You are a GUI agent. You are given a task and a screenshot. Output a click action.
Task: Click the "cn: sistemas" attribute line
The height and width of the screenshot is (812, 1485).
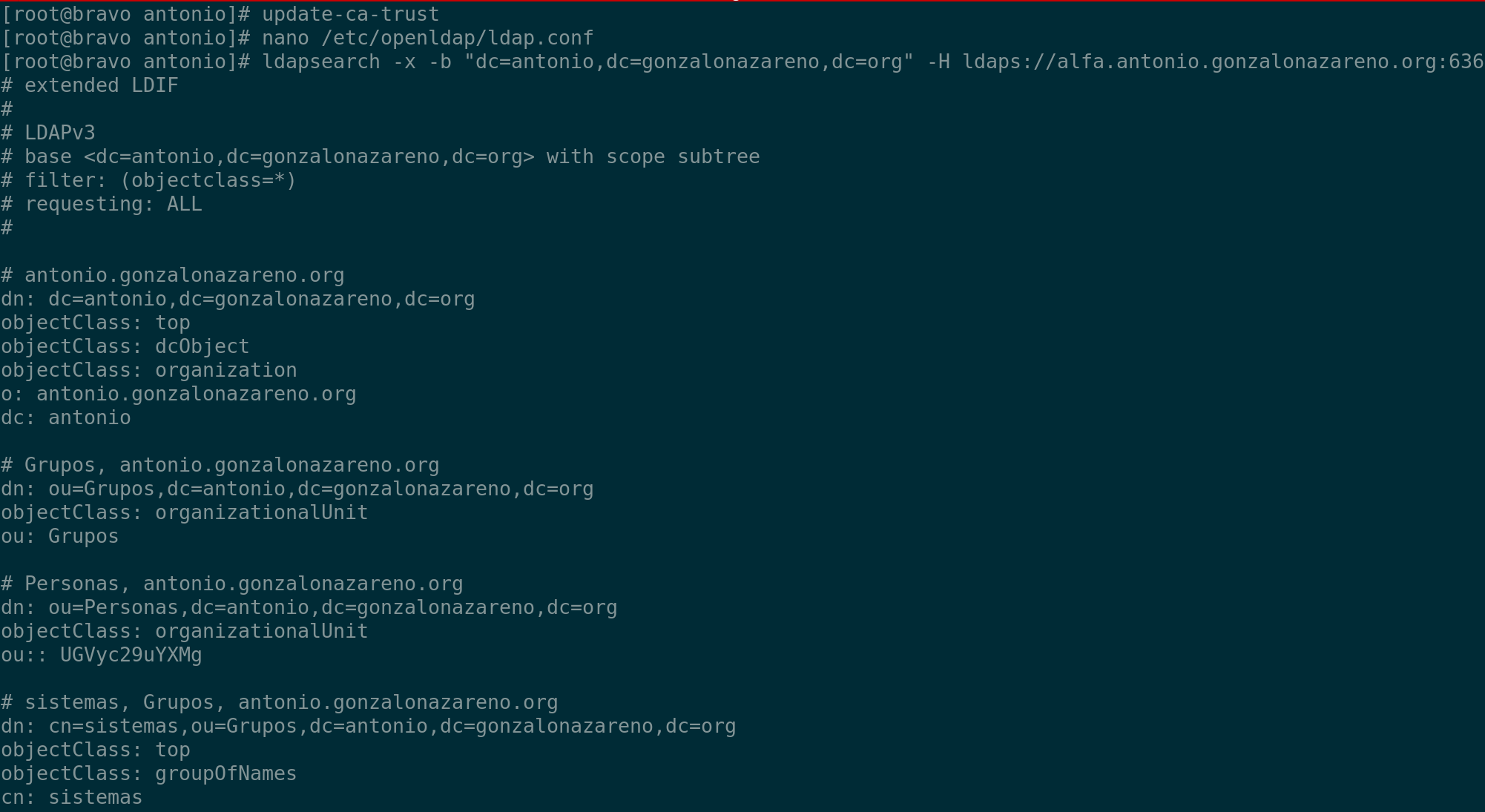point(72,797)
